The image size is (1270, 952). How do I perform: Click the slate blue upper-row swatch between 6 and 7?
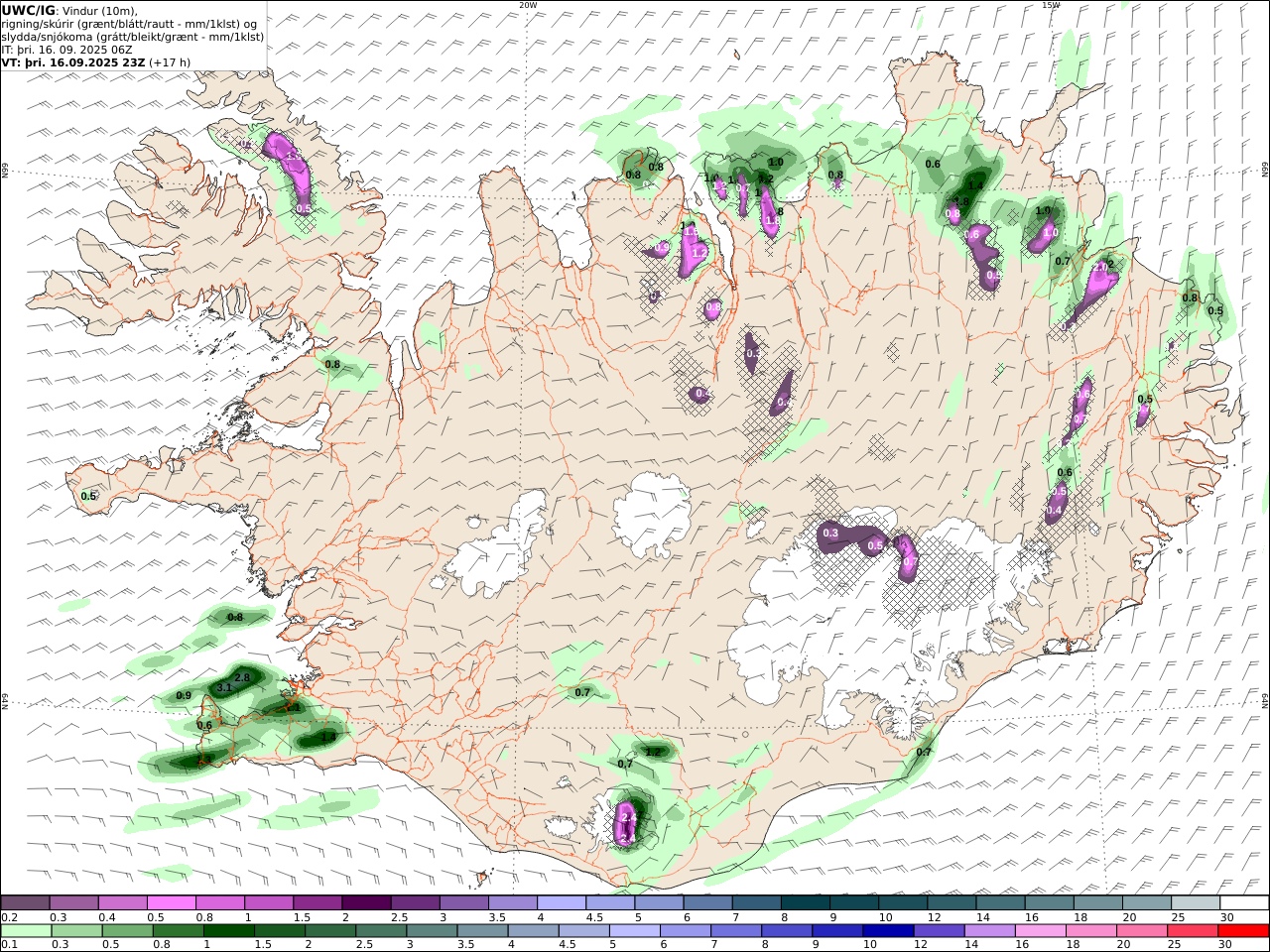point(707,902)
